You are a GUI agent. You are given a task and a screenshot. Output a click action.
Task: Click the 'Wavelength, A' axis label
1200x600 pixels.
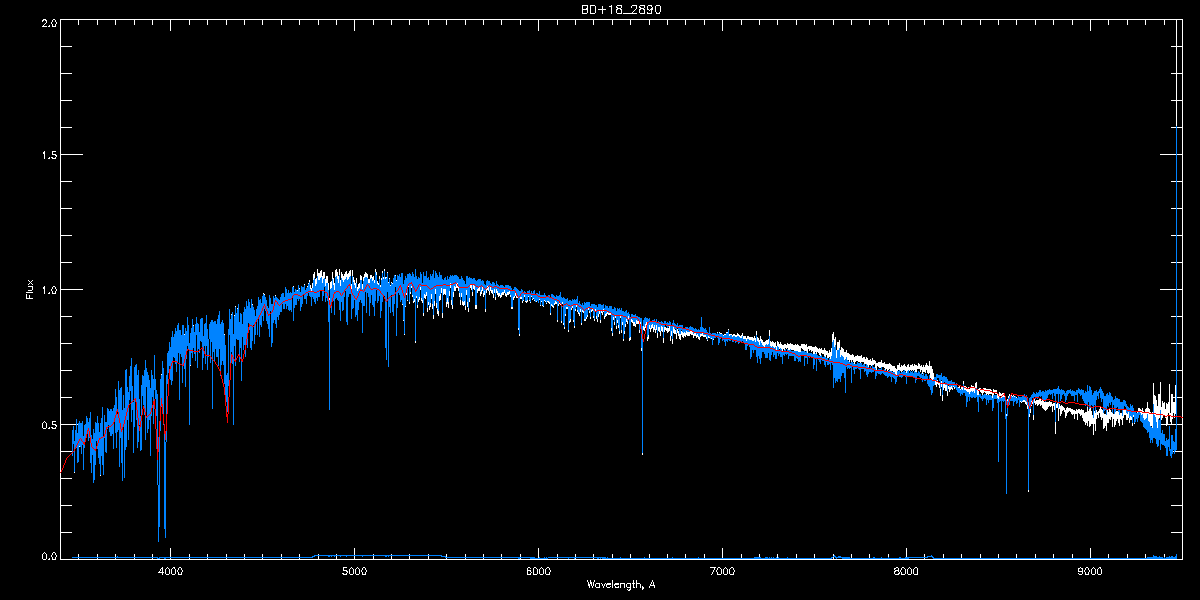tap(620, 584)
